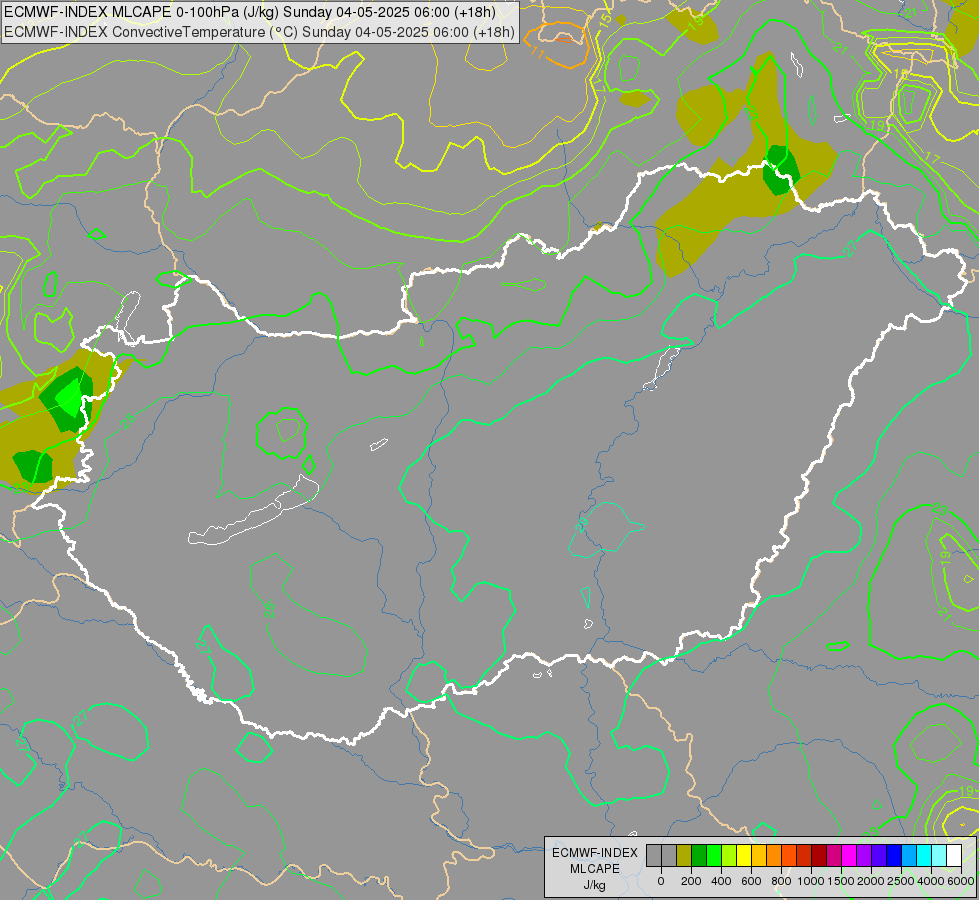Click the '4000' legend tick label

click(931, 881)
